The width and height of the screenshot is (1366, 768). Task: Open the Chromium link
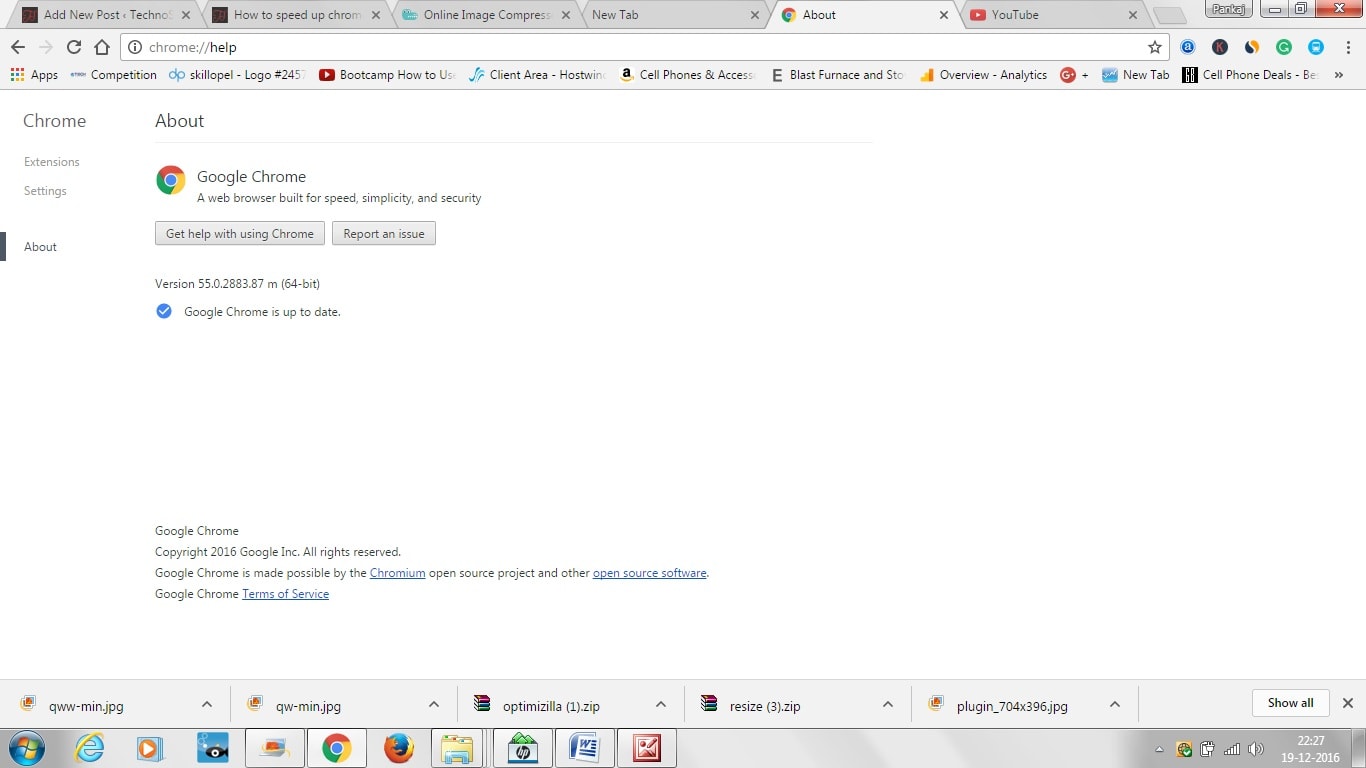pos(398,573)
